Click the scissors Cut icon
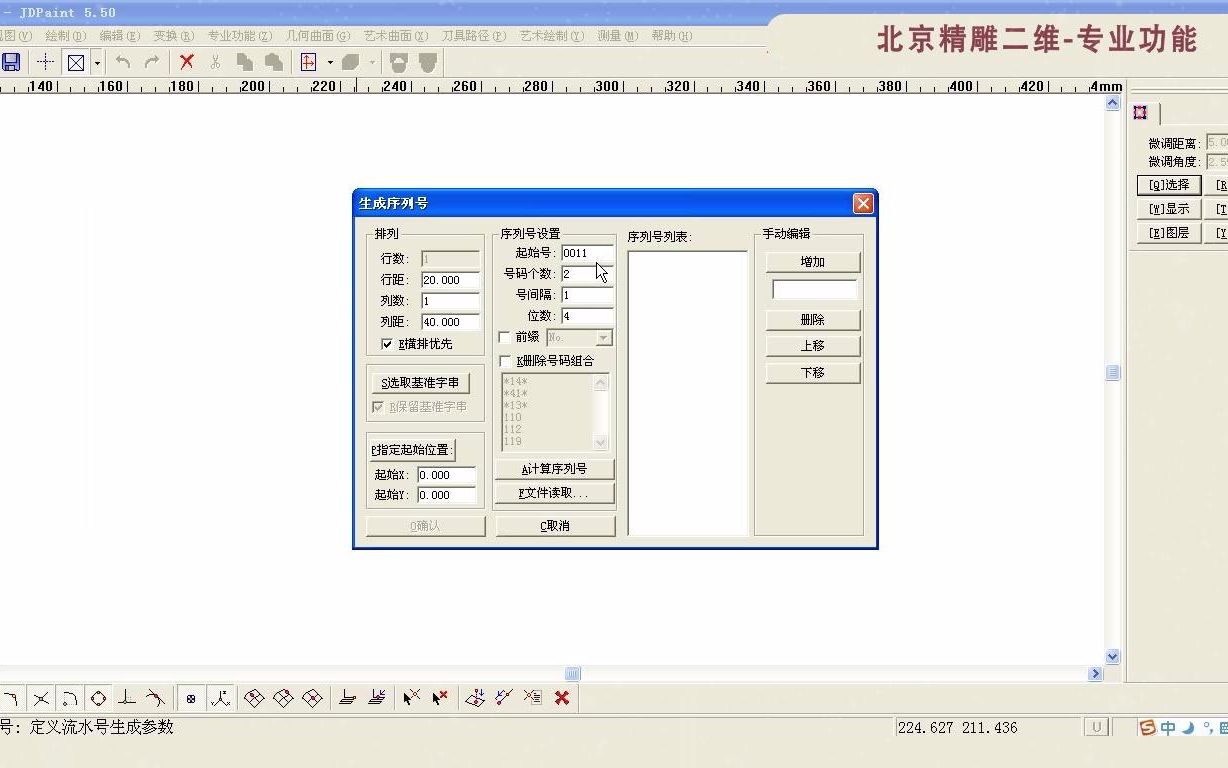The width and height of the screenshot is (1228, 768). 215,62
